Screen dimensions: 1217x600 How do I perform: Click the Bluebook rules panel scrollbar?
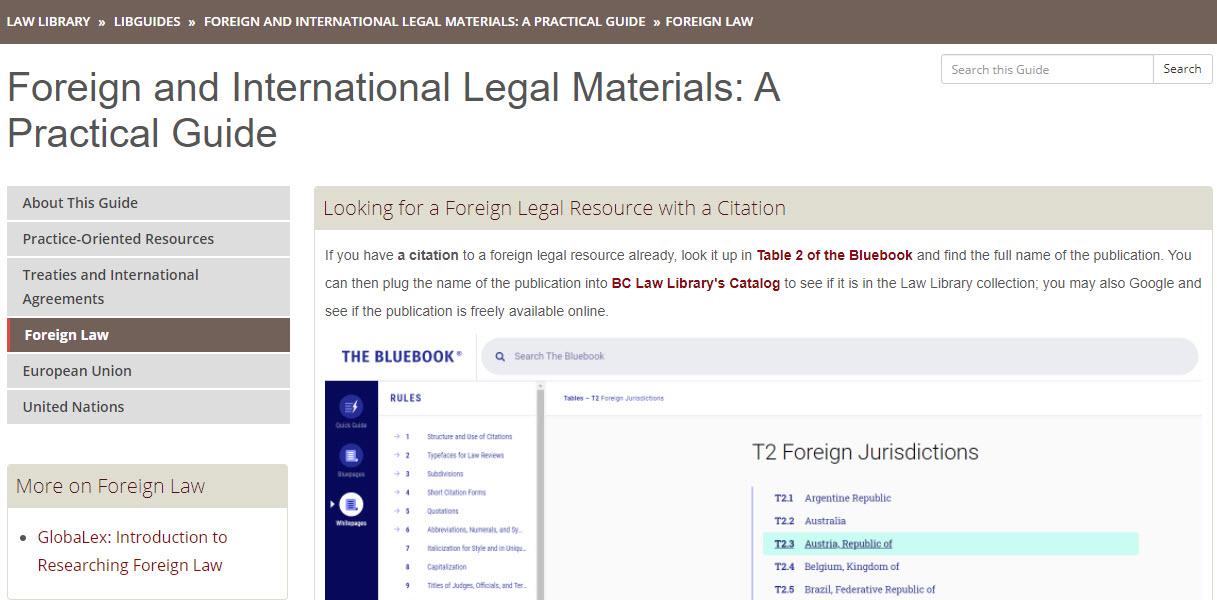click(x=541, y=492)
